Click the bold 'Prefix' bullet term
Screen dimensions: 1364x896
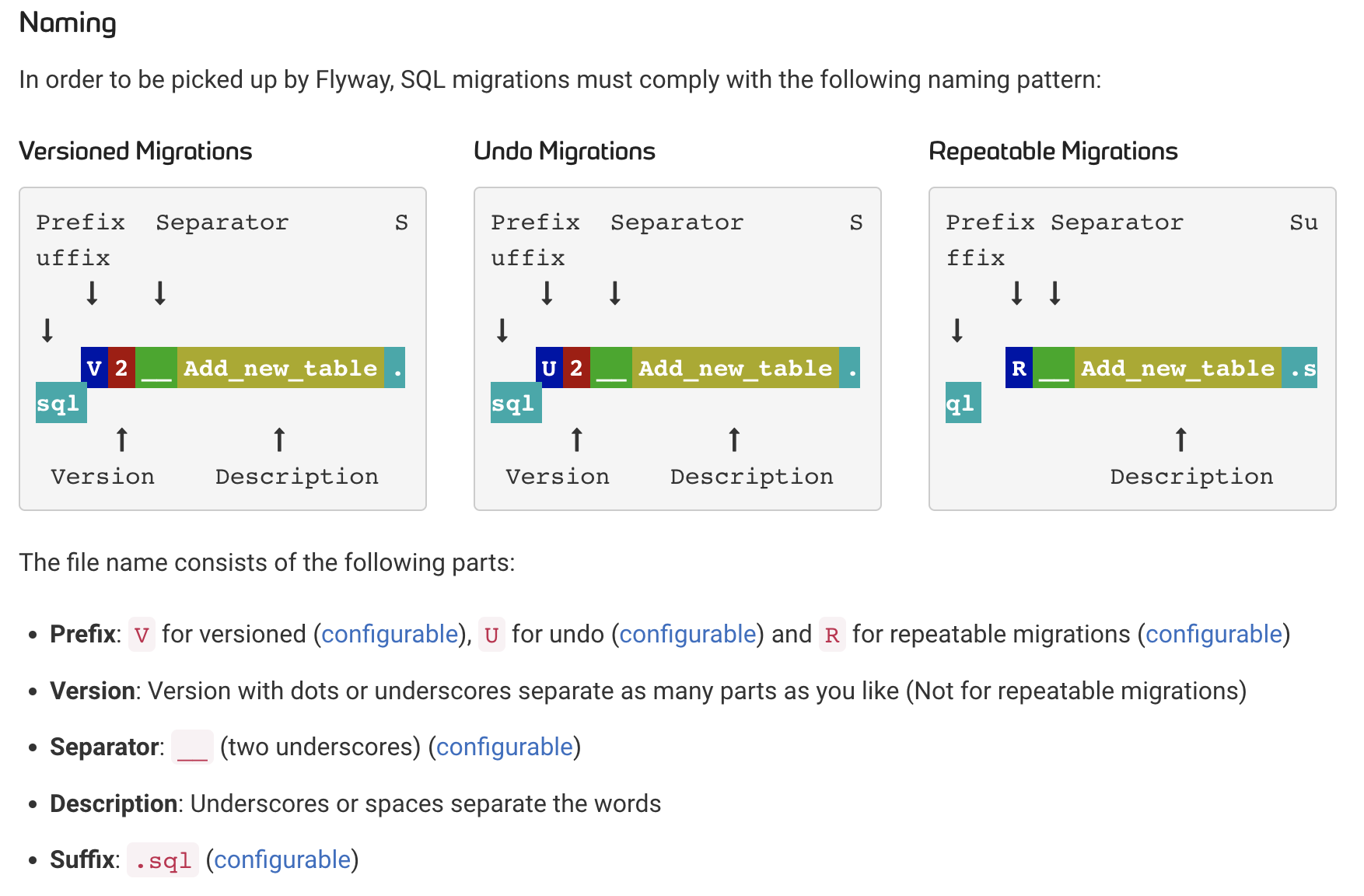tap(83, 635)
